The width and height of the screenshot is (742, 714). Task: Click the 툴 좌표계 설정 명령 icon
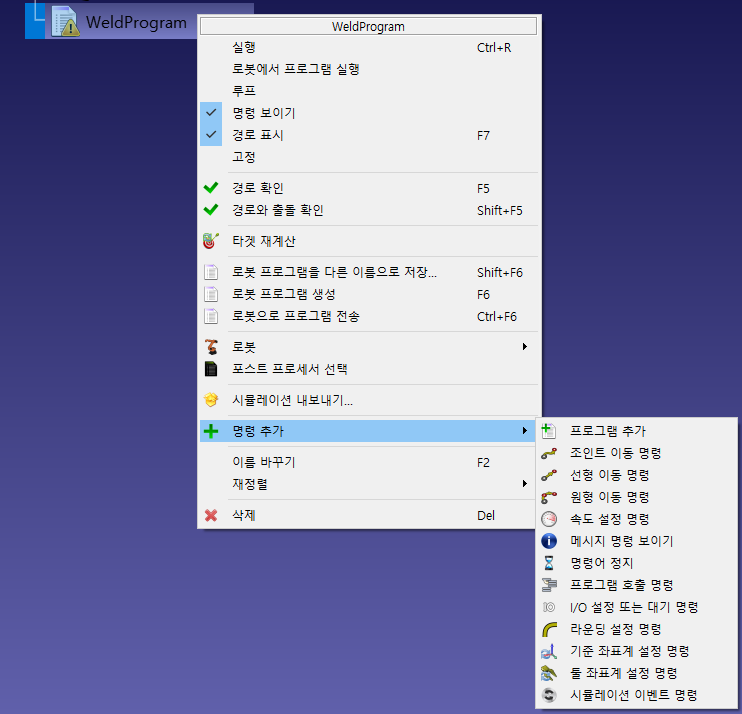pyautogui.click(x=549, y=673)
